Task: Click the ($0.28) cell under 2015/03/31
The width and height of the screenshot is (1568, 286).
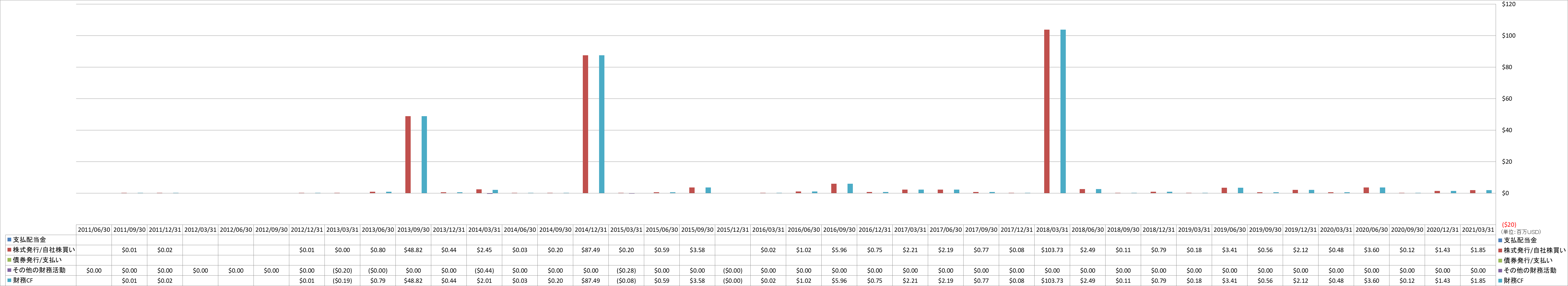Action: pyautogui.click(x=626, y=270)
